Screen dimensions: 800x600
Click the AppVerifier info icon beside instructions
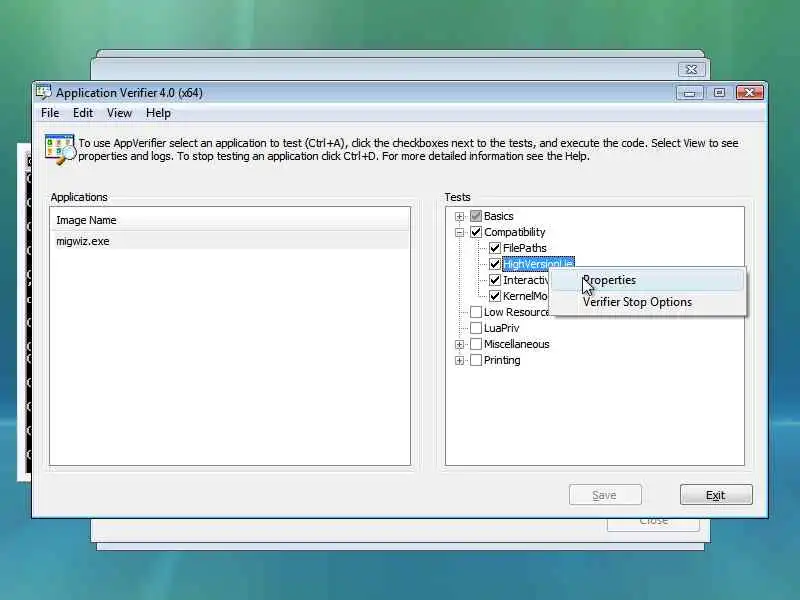[60, 149]
